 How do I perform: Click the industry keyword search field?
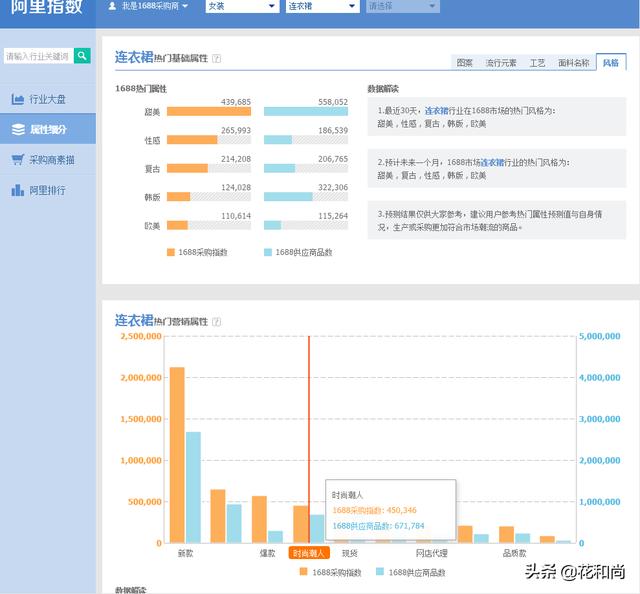(x=38, y=56)
